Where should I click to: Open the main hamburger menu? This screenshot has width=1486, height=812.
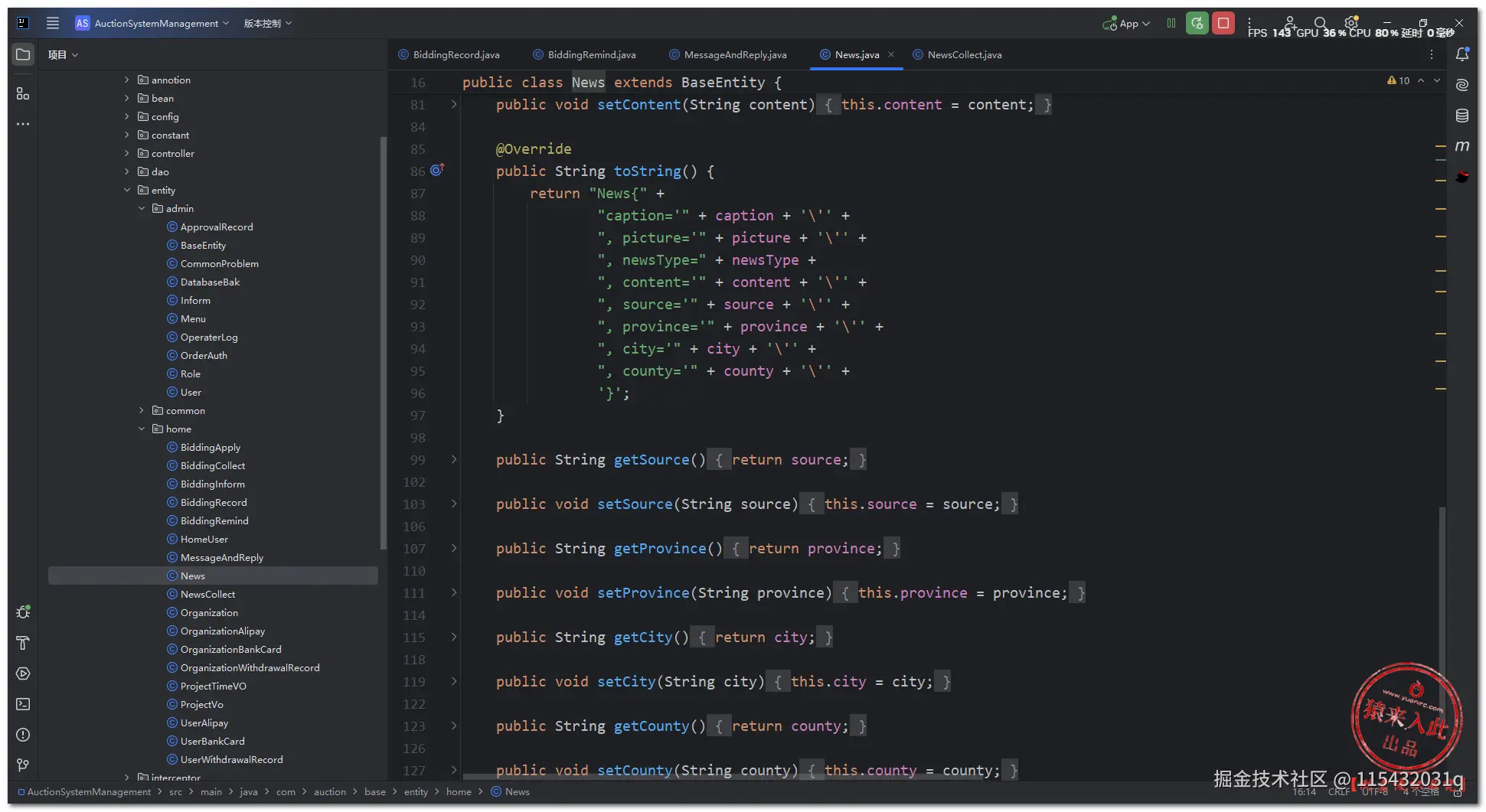(x=53, y=23)
